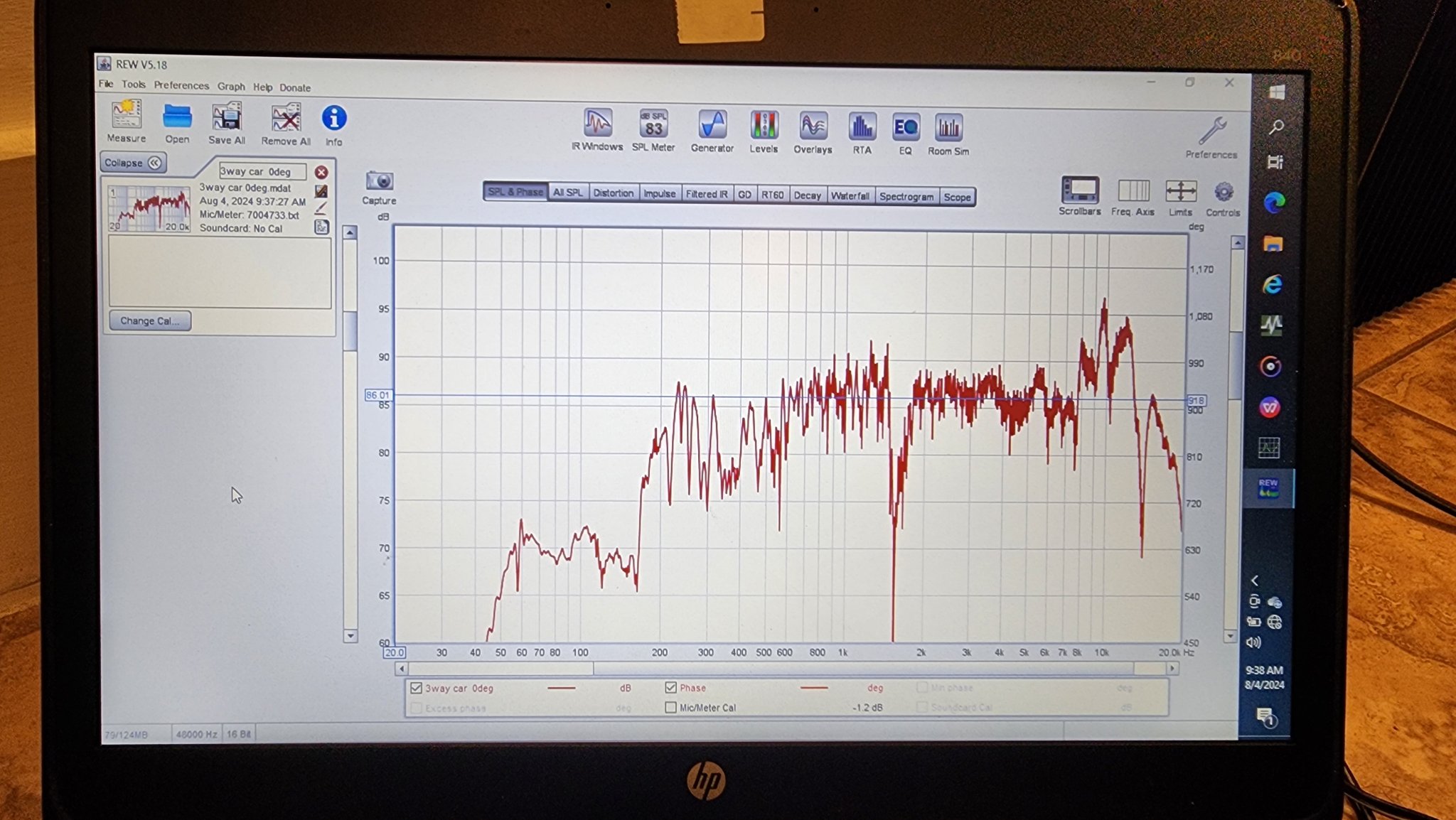1456x820 pixels.
Task: Click measurement list scroll down arrow
Action: (x=350, y=635)
